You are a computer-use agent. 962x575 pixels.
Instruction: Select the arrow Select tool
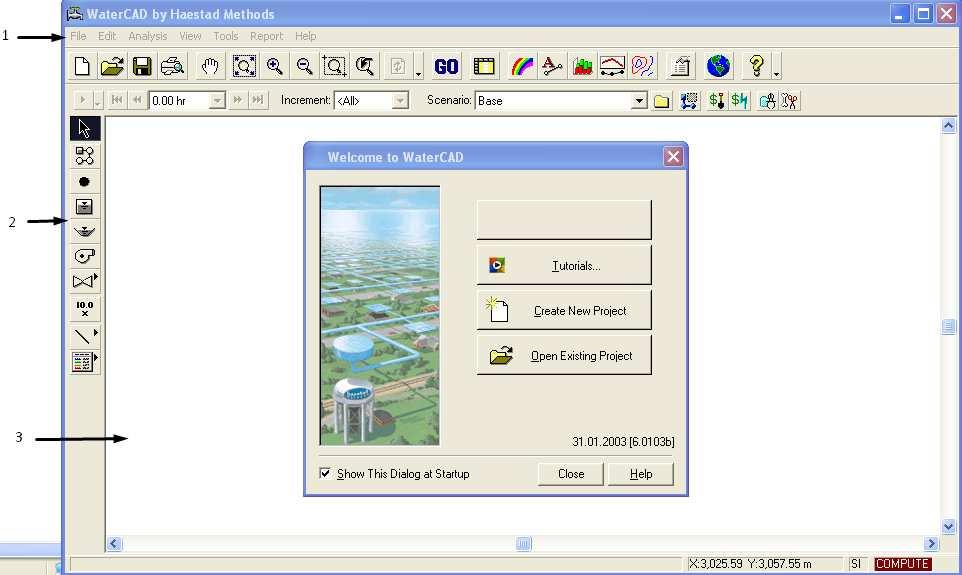pyautogui.click(x=85, y=129)
